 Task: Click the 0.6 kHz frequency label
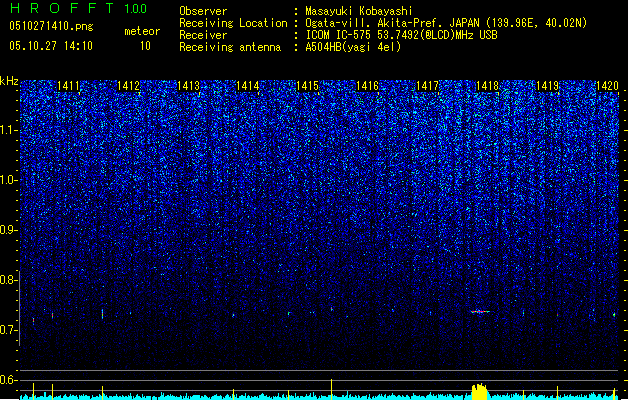pos(9,380)
